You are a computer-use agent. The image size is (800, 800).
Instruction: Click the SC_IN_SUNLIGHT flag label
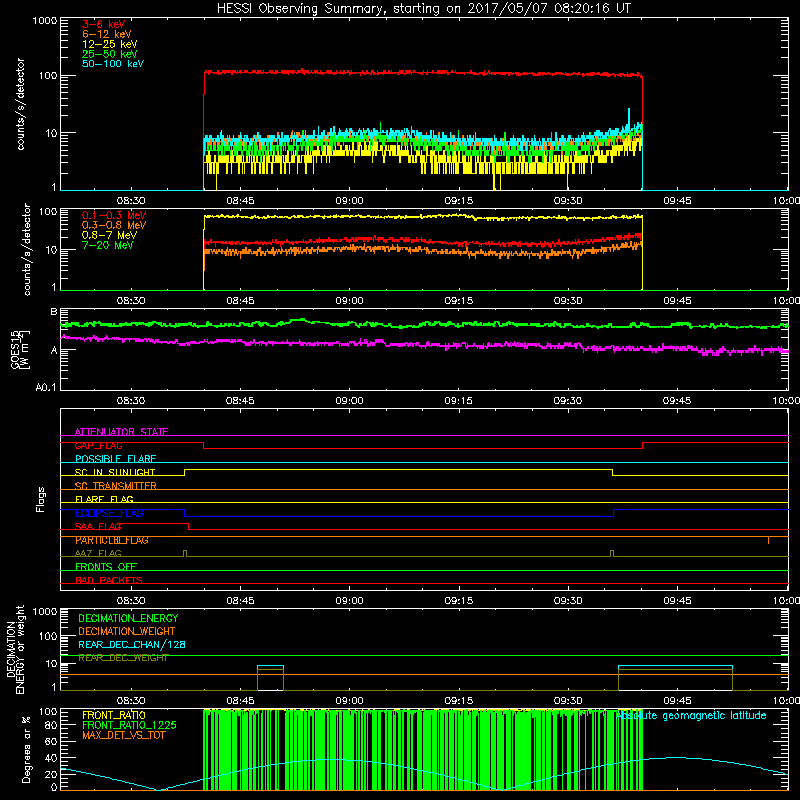(x=115, y=472)
